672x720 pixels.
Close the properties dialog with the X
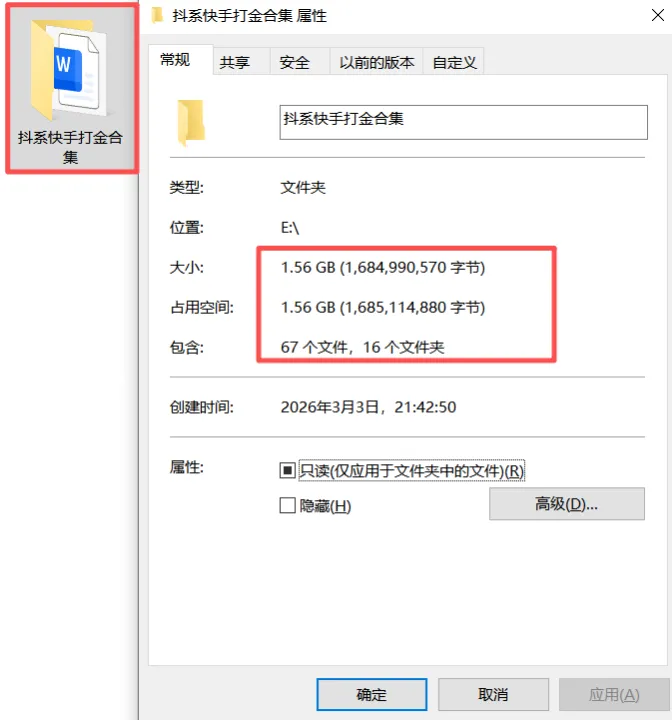657,16
